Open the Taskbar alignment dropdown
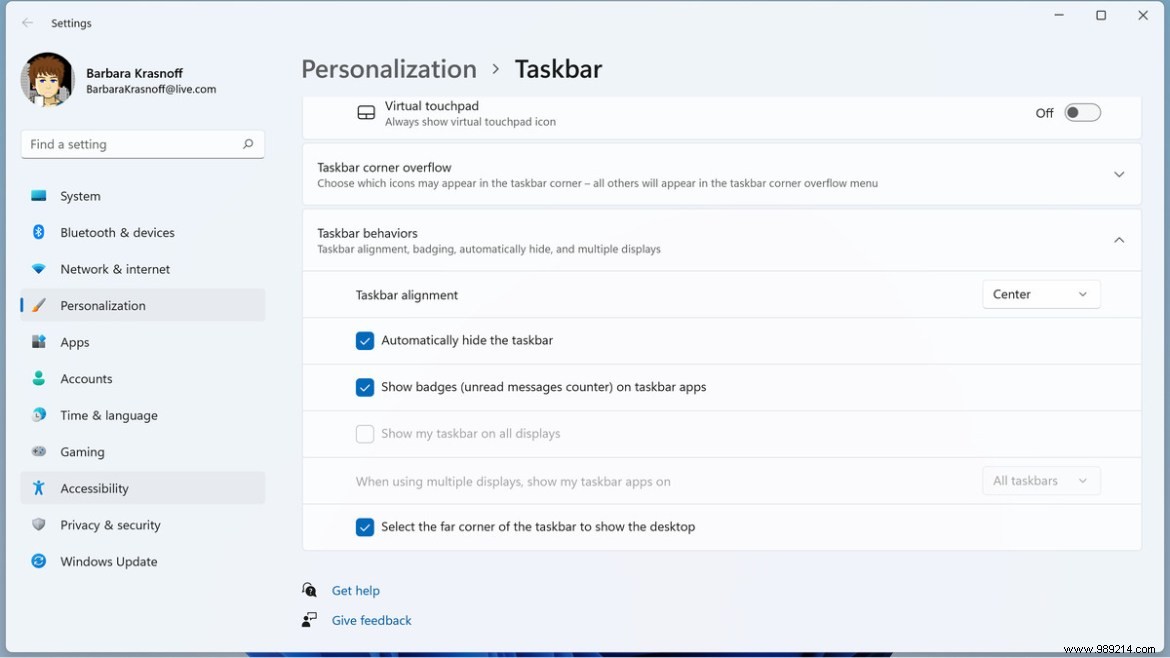This screenshot has height=658, width=1170. pyautogui.click(x=1041, y=294)
